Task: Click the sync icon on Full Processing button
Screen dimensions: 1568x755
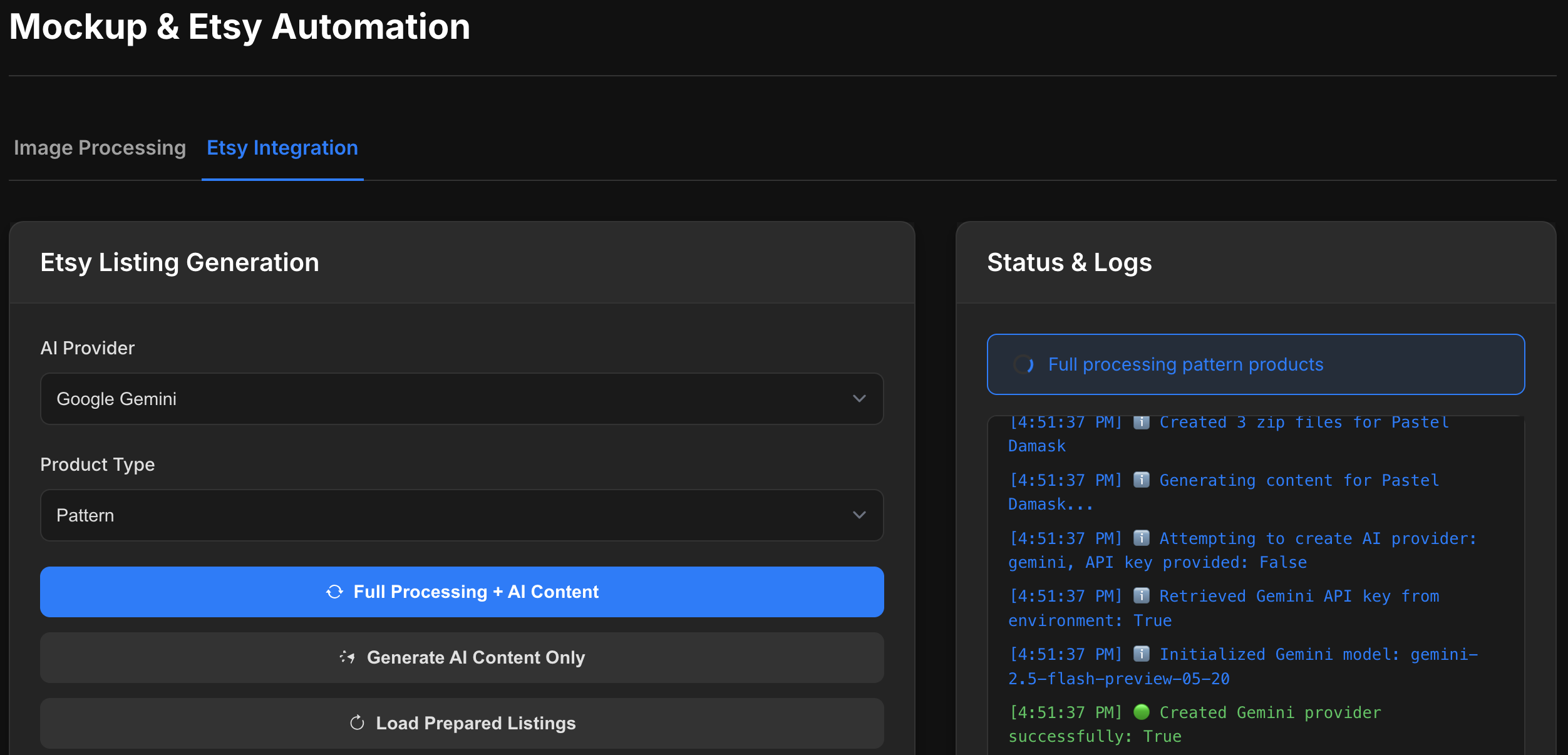Action: coord(334,592)
